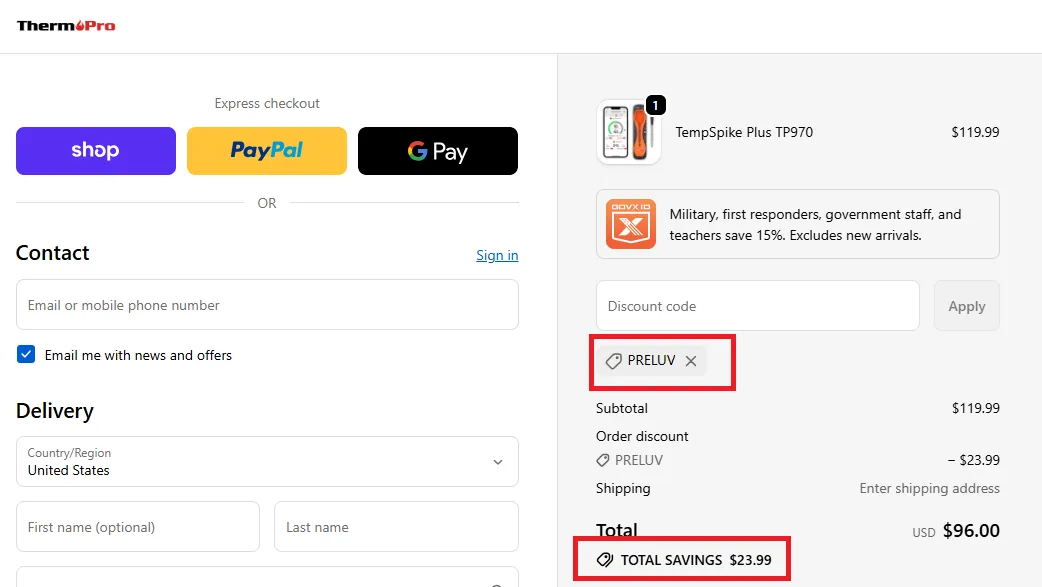Click the GovX military discount banner text
The height and width of the screenshot is (587, 1042).
pos(815,225)
